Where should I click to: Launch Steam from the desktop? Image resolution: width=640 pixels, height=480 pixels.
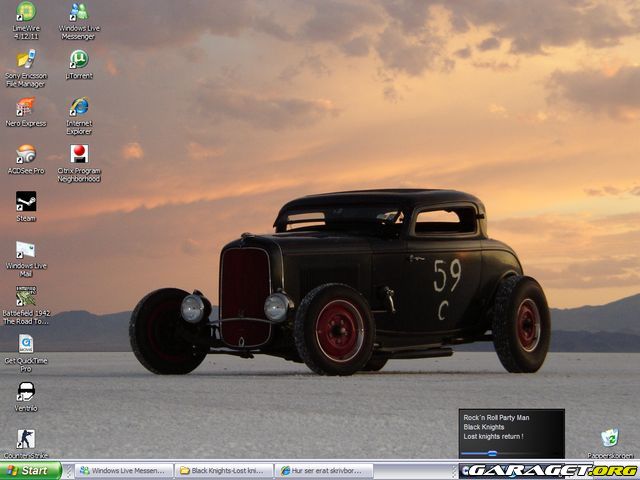click(26, 201)
